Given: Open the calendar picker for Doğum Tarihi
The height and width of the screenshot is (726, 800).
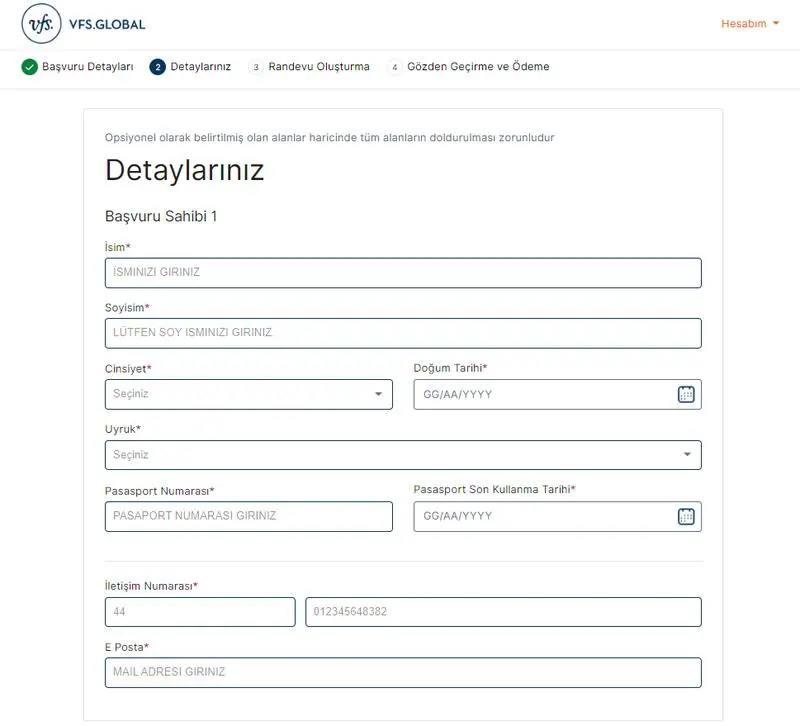Looking at the screenshot, I should [685, 394].
